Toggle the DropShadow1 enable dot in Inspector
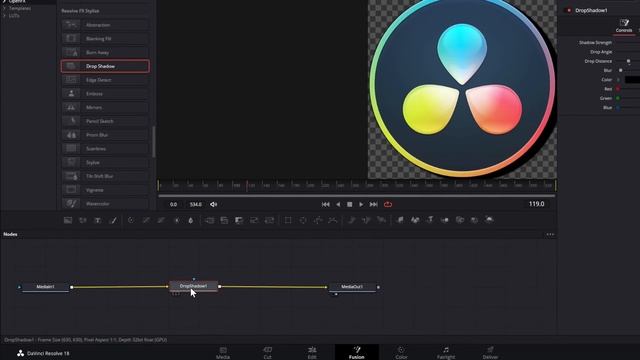 [x=569, y=10]
